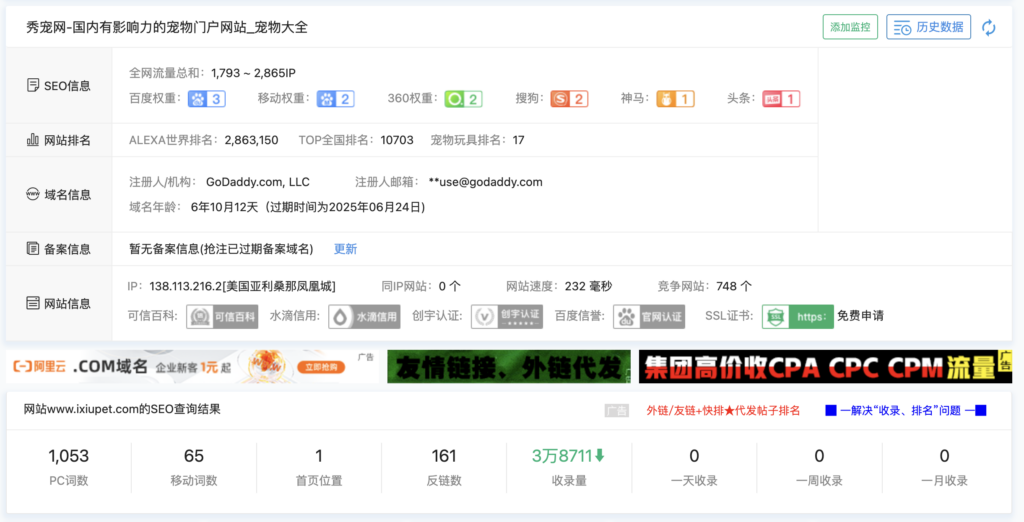Open the Aliyun .COM domain ad banner
The width and height of the screenshot is (1024, 522).
pyautogui.click(x=192, y=367)
